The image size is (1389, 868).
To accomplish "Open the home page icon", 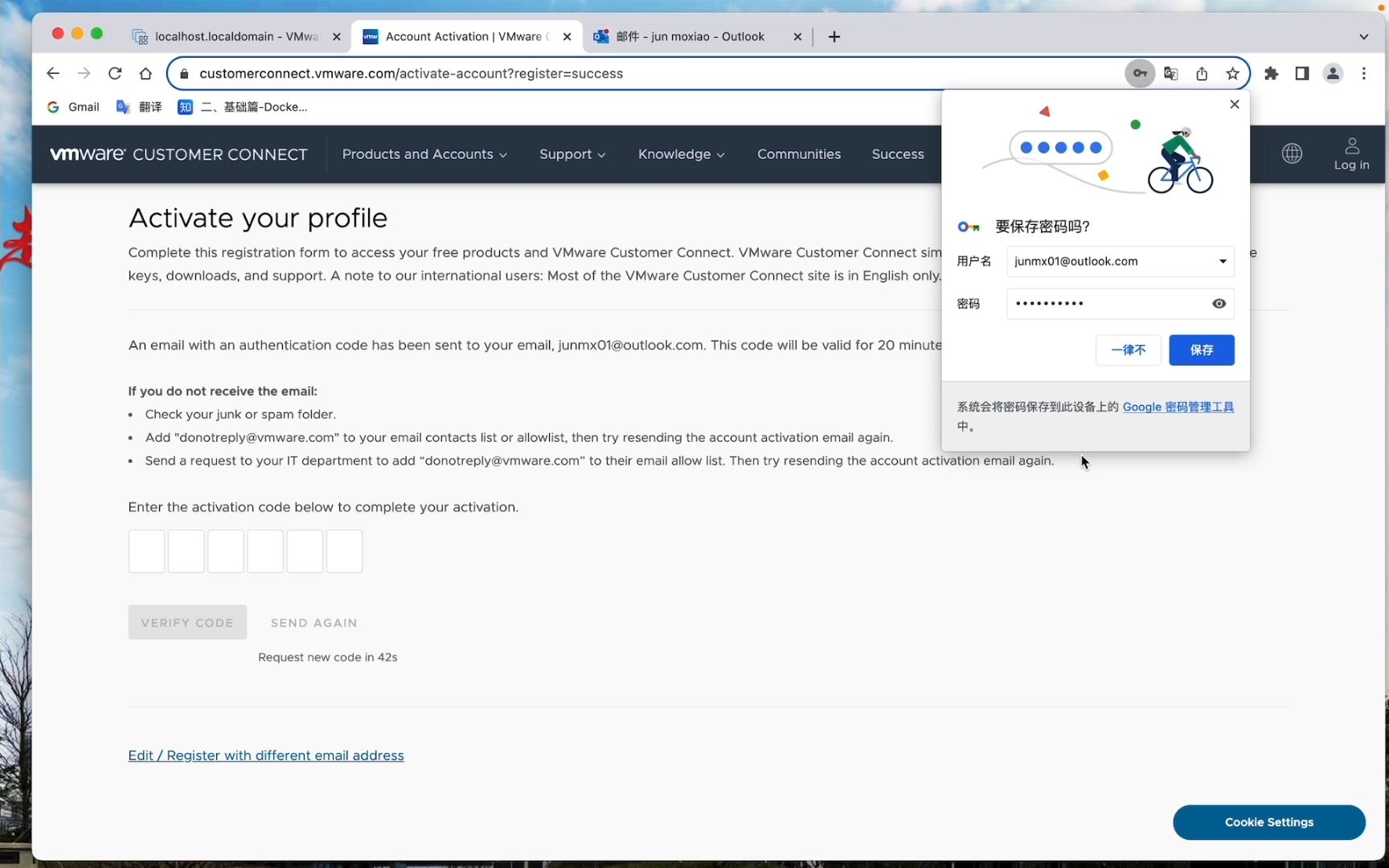I will (145, 73).
